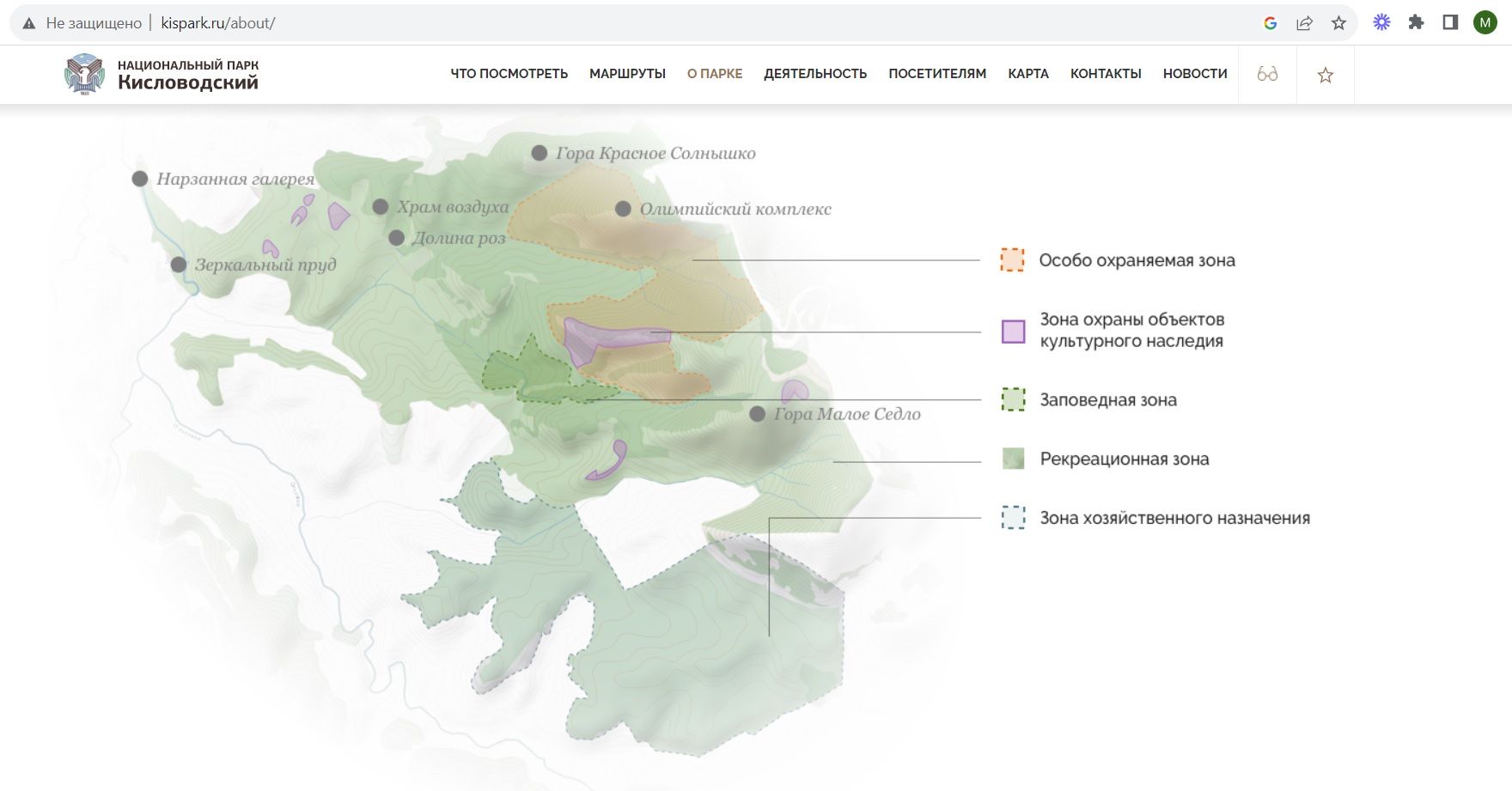Open the browser extensions puzzle icon

(x=1416, y=23)
